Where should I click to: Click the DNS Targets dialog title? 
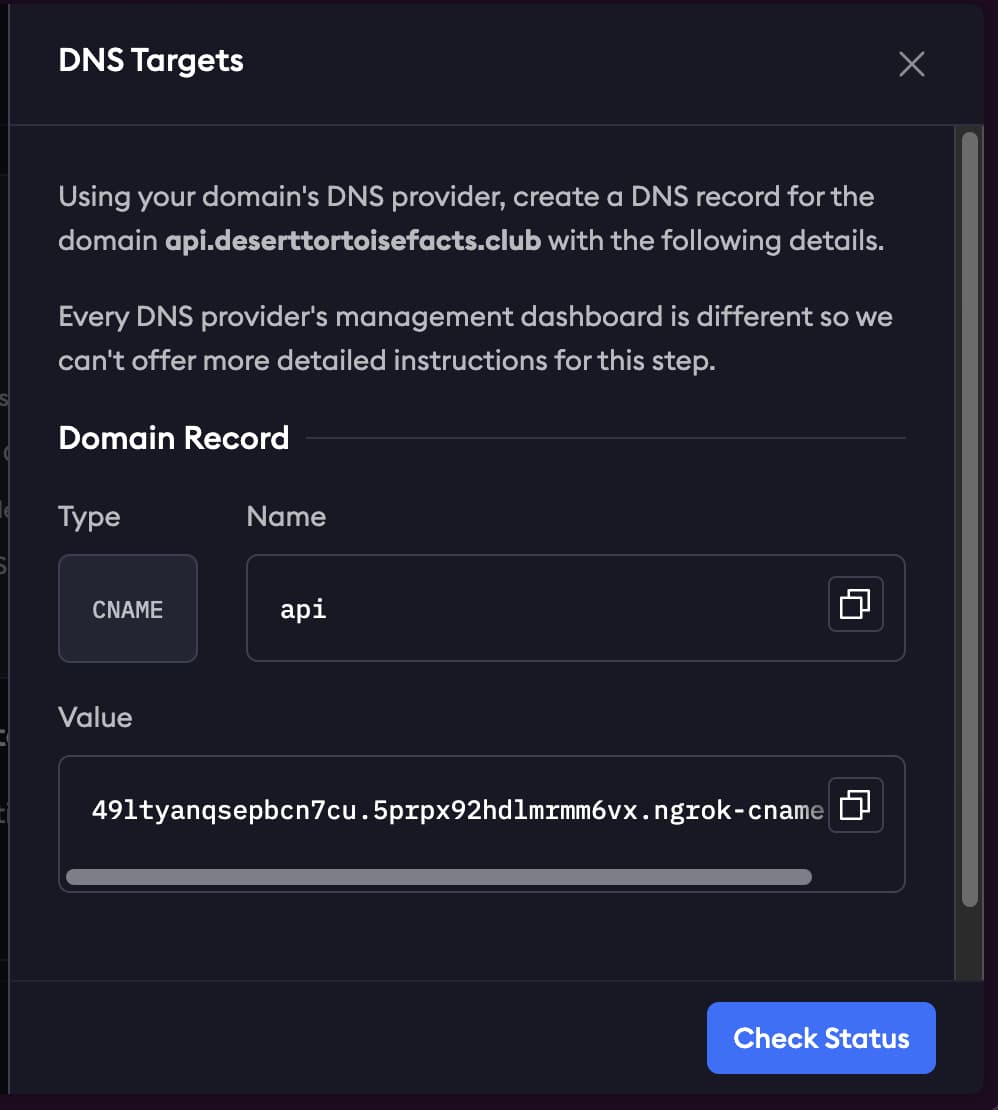tap(151, 61)
